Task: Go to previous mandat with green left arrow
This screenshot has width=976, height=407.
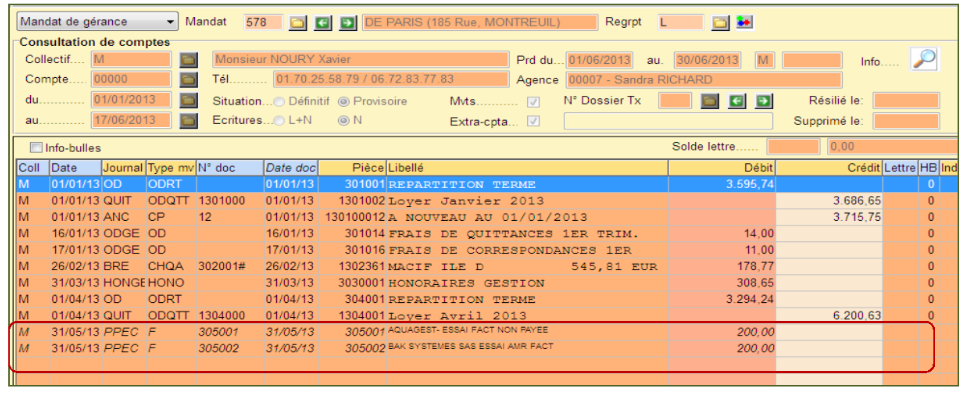Action: click(323, 22)
